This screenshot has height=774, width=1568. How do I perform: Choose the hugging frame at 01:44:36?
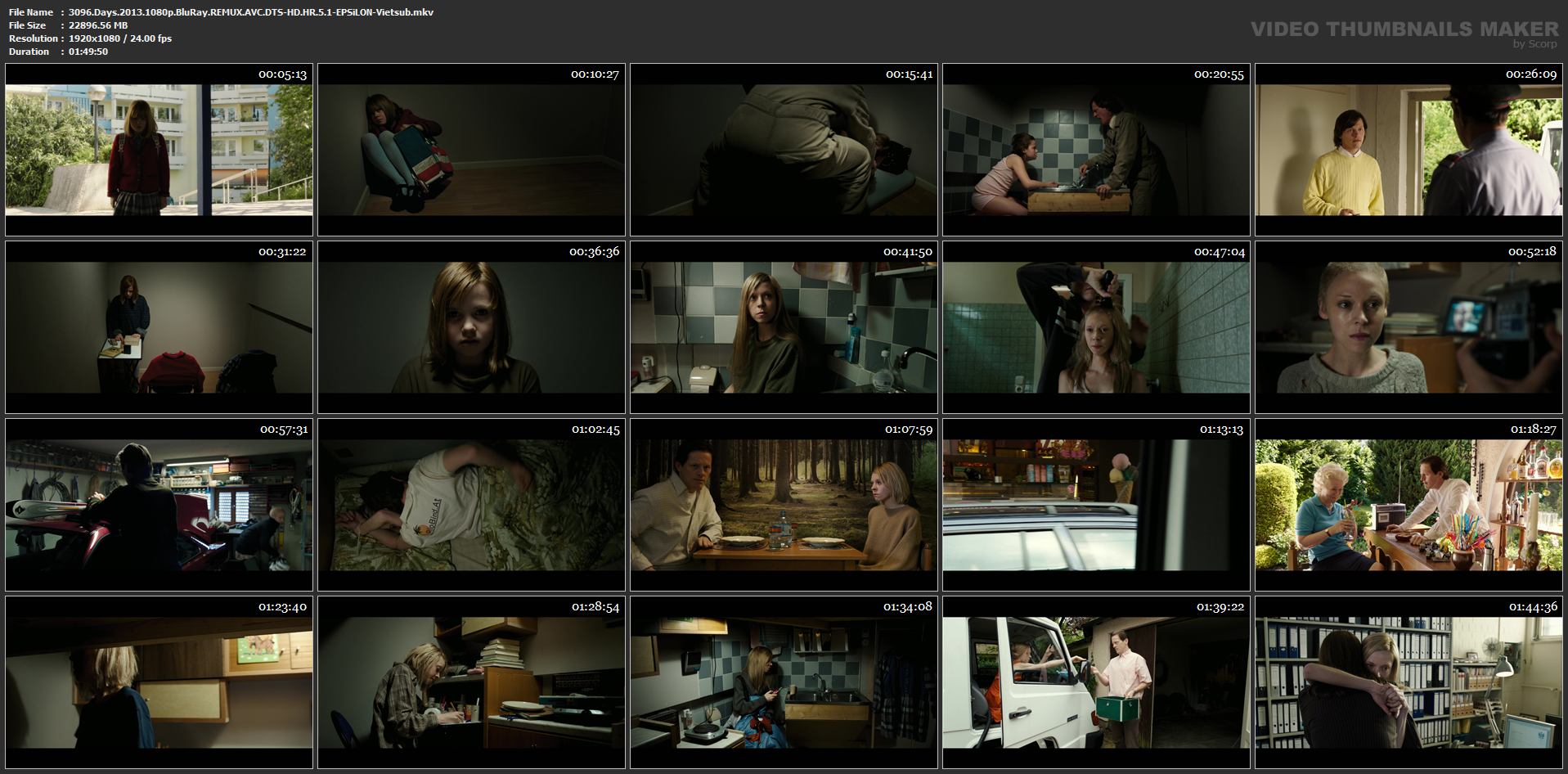1409,682
